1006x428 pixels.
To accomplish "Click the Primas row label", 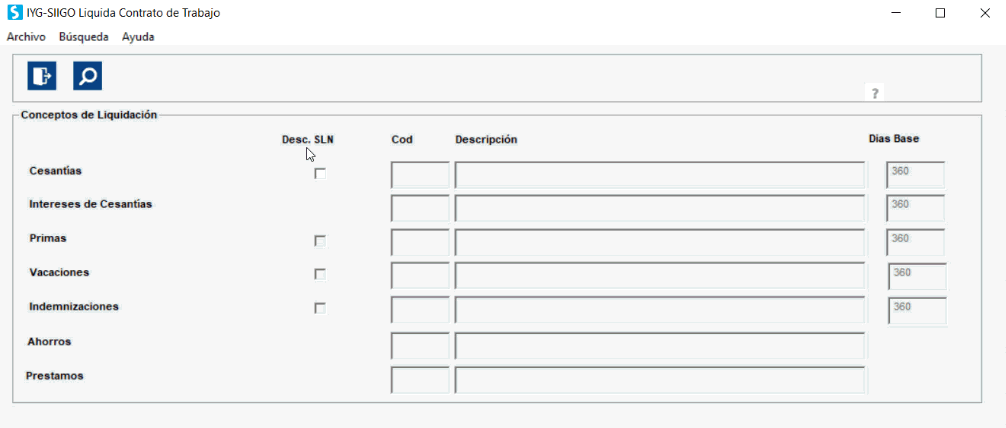I will click(x=48, y=238).
